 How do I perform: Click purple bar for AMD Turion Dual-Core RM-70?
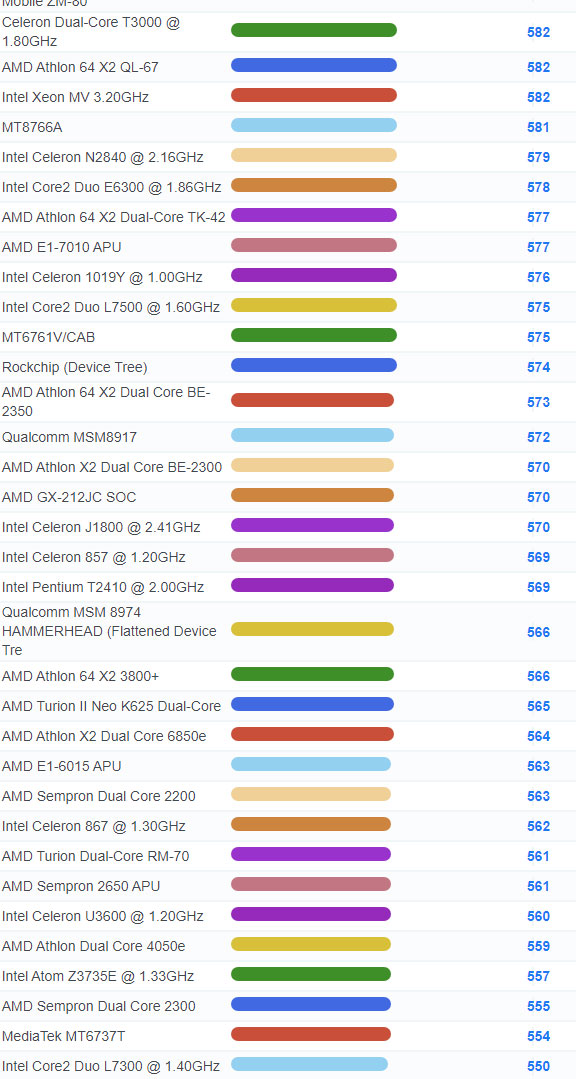click(311, 854)
